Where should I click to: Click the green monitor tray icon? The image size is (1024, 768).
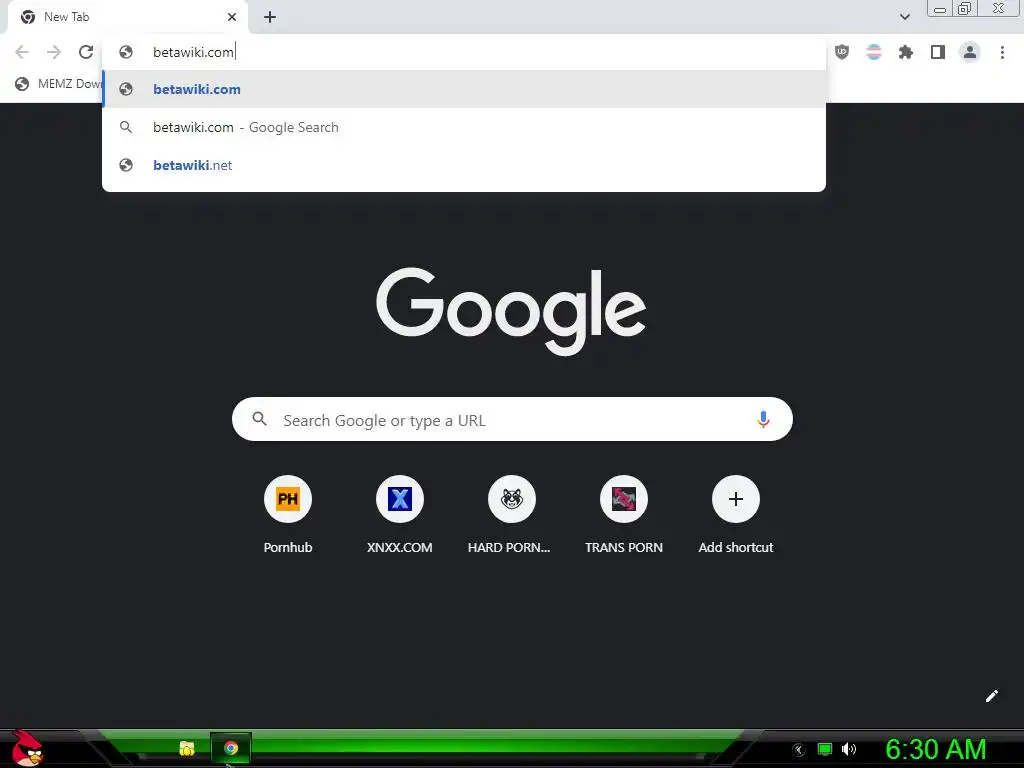point(825,749)
